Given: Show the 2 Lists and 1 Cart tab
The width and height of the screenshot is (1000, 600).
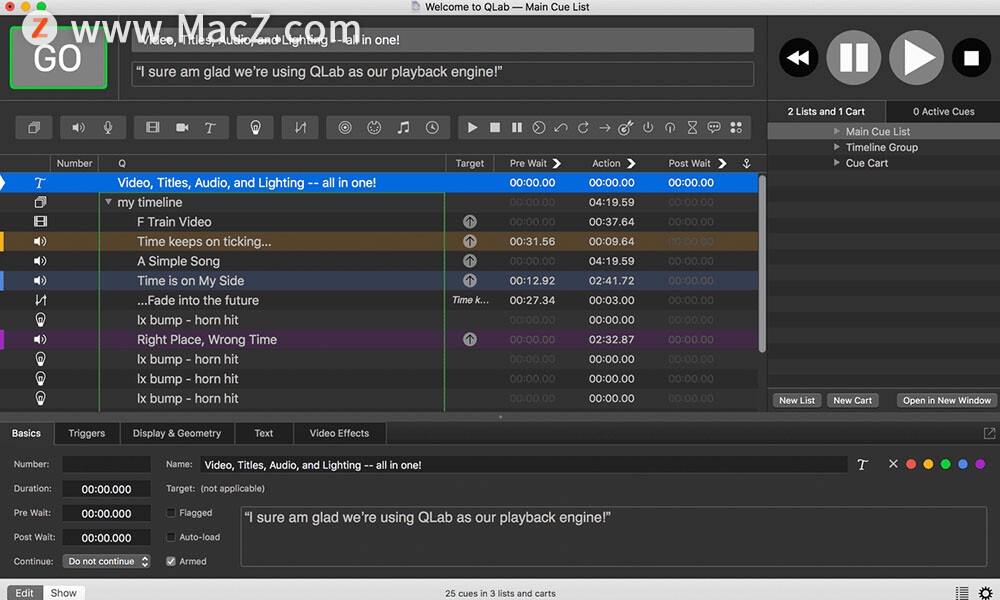Looking at the screenshot, I should click(826, 112).
